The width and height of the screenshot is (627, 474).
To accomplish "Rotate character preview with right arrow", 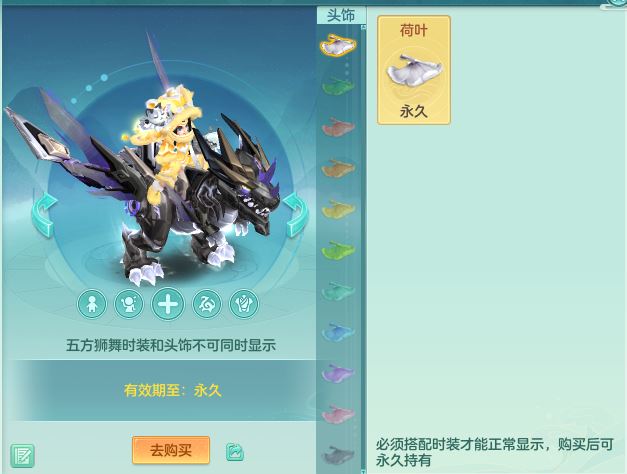I will (x=296, y=215).
